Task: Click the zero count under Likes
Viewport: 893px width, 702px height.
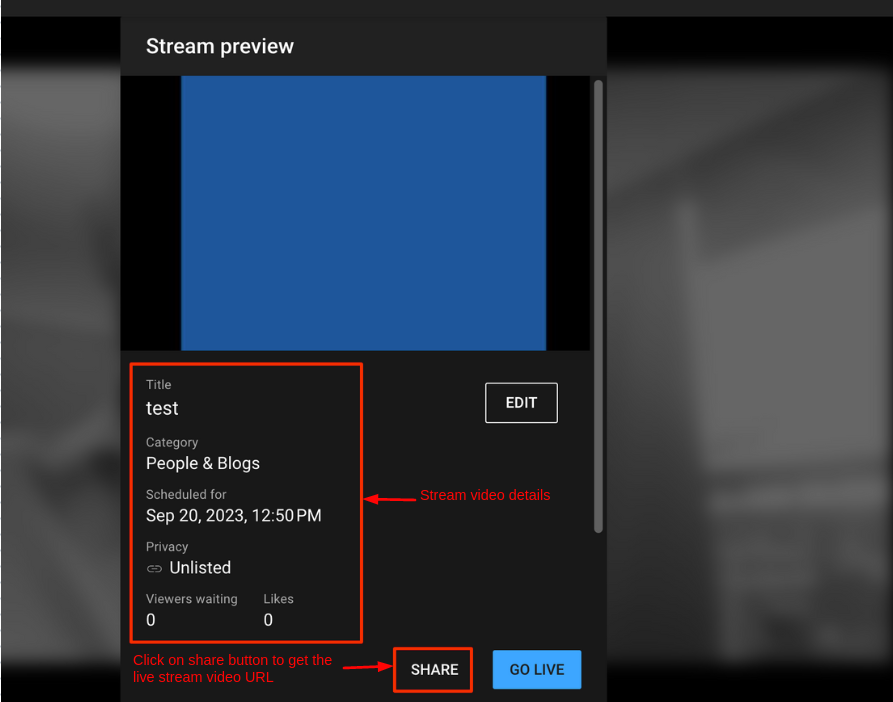Action: coord(268,620)
